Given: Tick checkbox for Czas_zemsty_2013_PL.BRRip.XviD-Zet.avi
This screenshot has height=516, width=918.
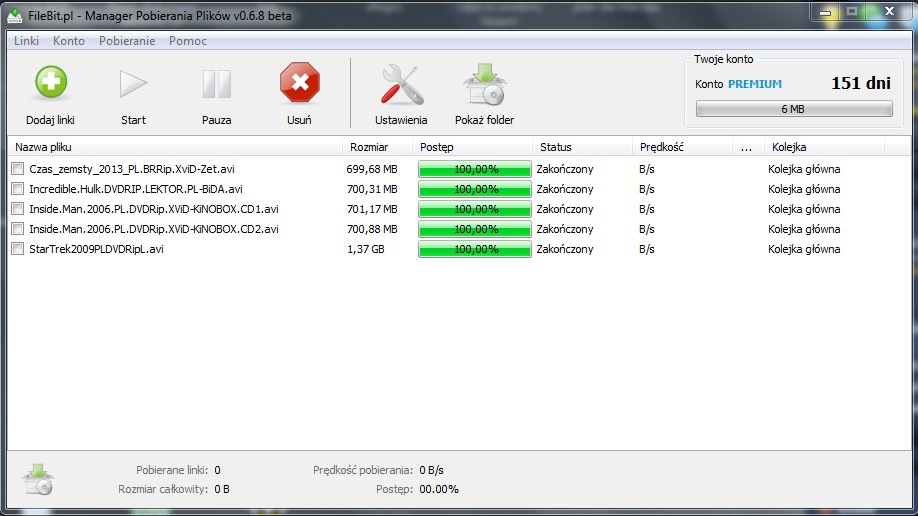Looking at the screenshot, I should click(x=18, y=169).
